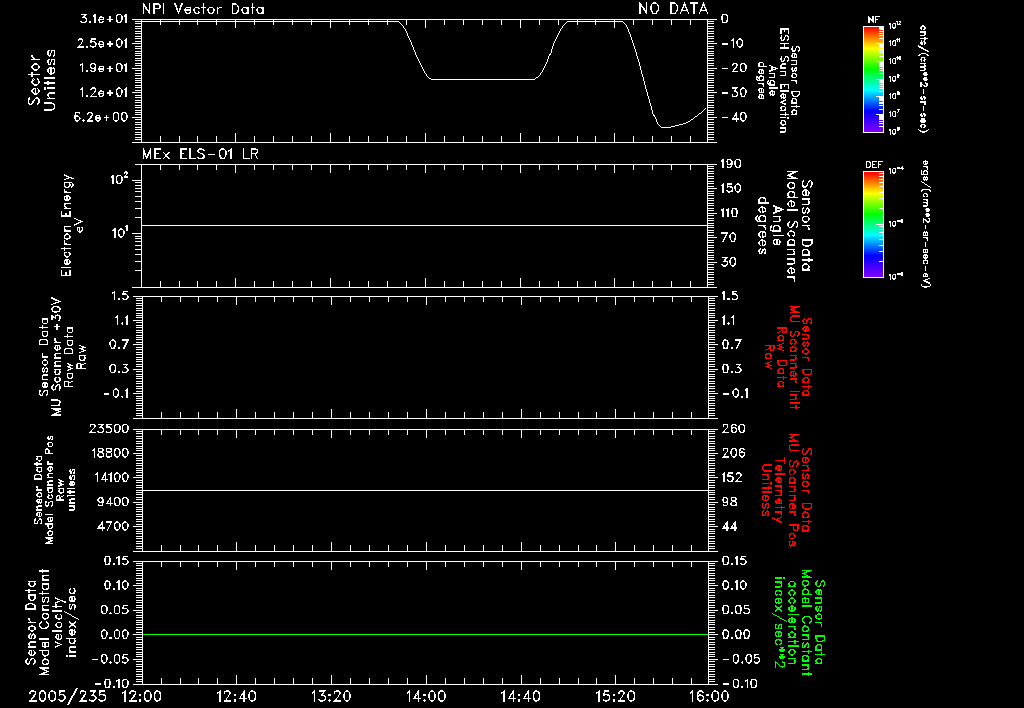Click the 4700 scanner position tick label

tap(112, 526)
